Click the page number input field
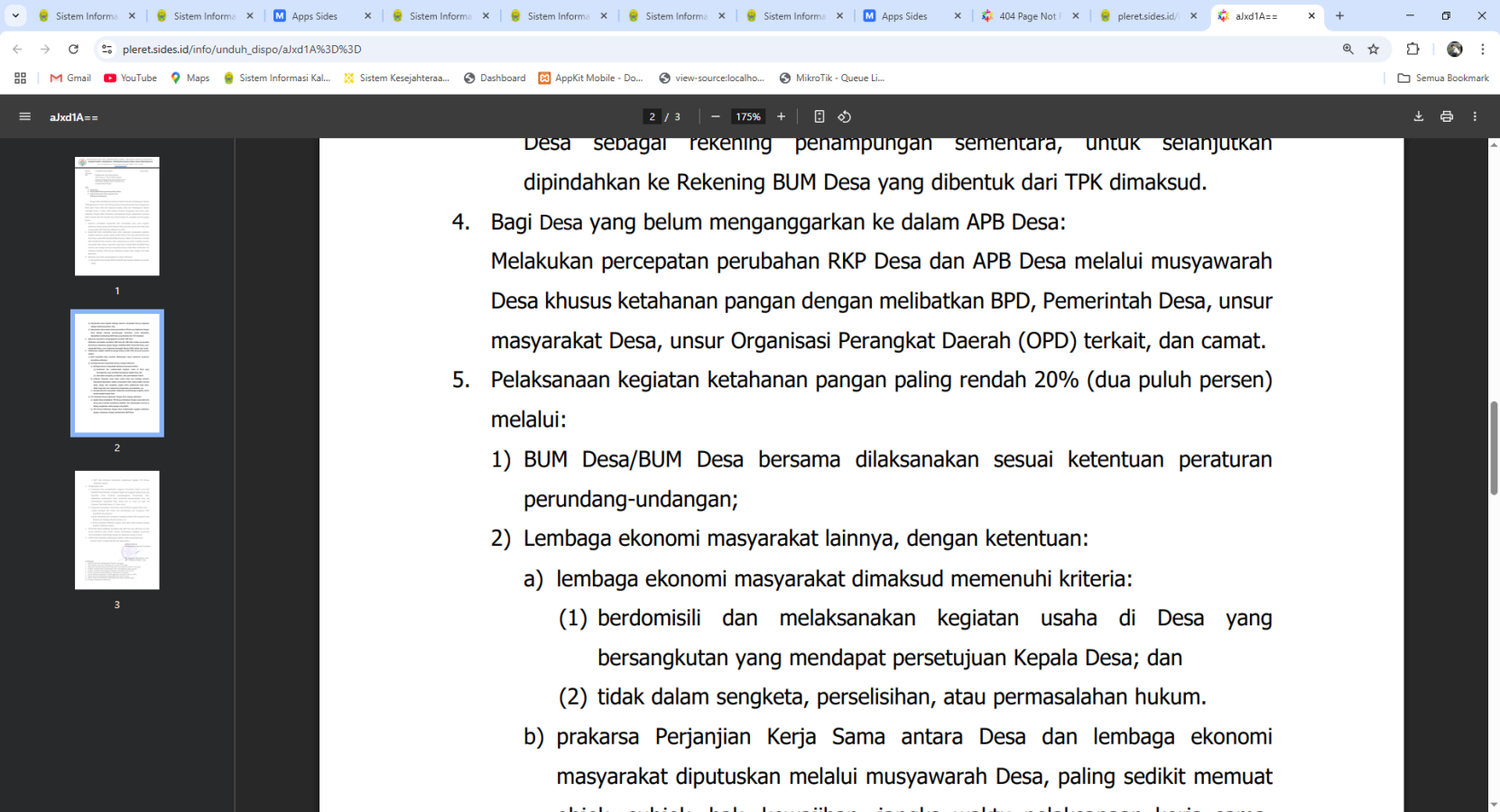This screenshot has width=1500, height=812. [652, 116]
